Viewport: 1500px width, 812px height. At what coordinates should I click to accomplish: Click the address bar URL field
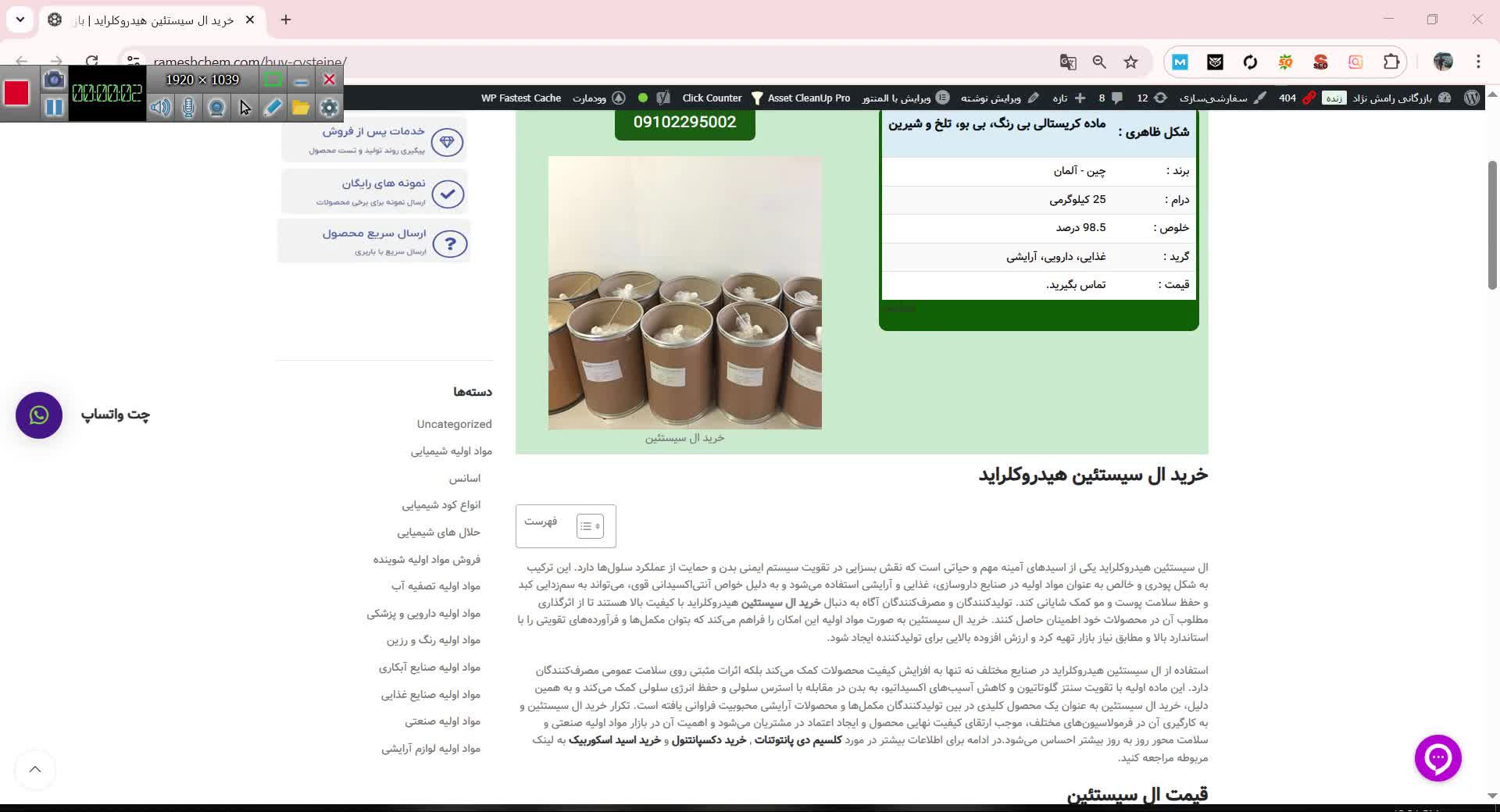594,62
